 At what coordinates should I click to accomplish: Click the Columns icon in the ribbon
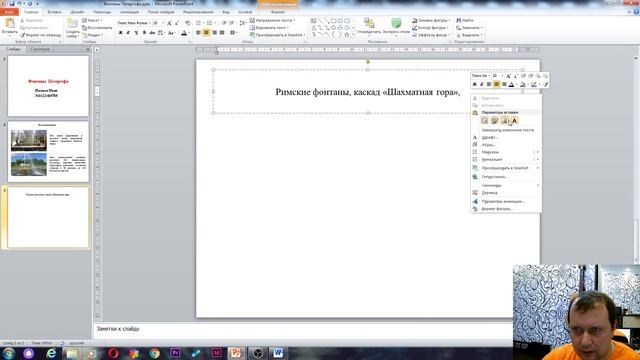pos(233,33)
